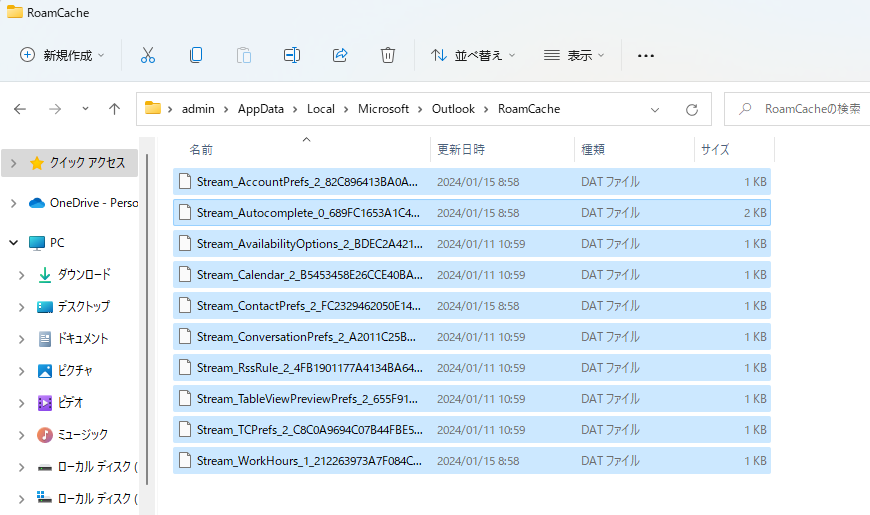Refresh the RoamCache folder view
The width and height of the screenshot is (870, 515).
pos(691,109)
